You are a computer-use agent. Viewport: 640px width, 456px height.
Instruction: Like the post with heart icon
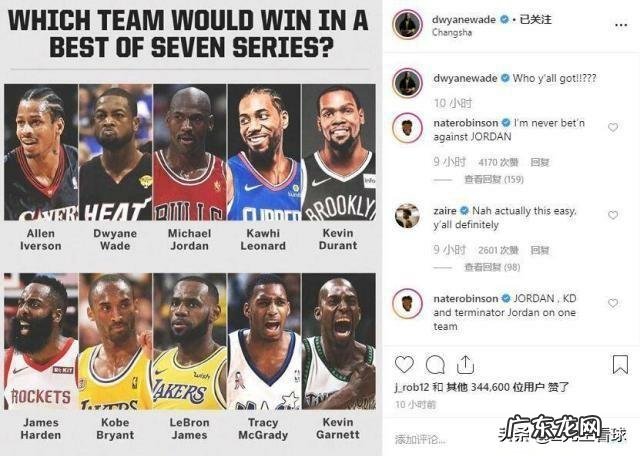[x=404, y=364]
